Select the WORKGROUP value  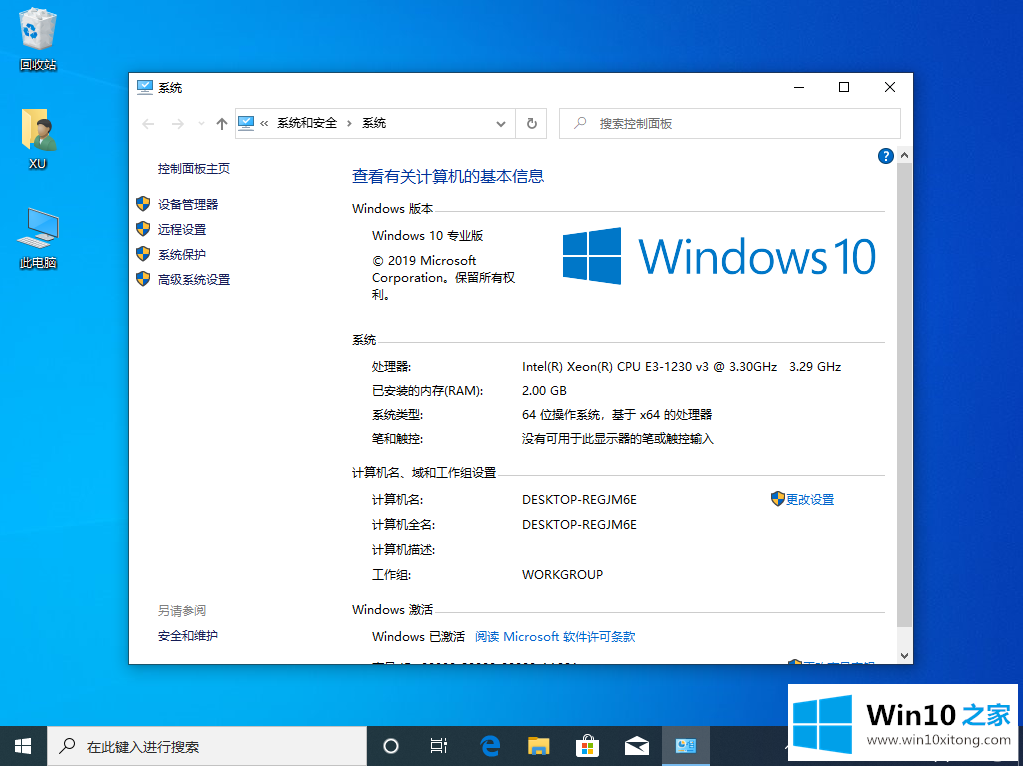pyautogui.click(x=562, y=575)
